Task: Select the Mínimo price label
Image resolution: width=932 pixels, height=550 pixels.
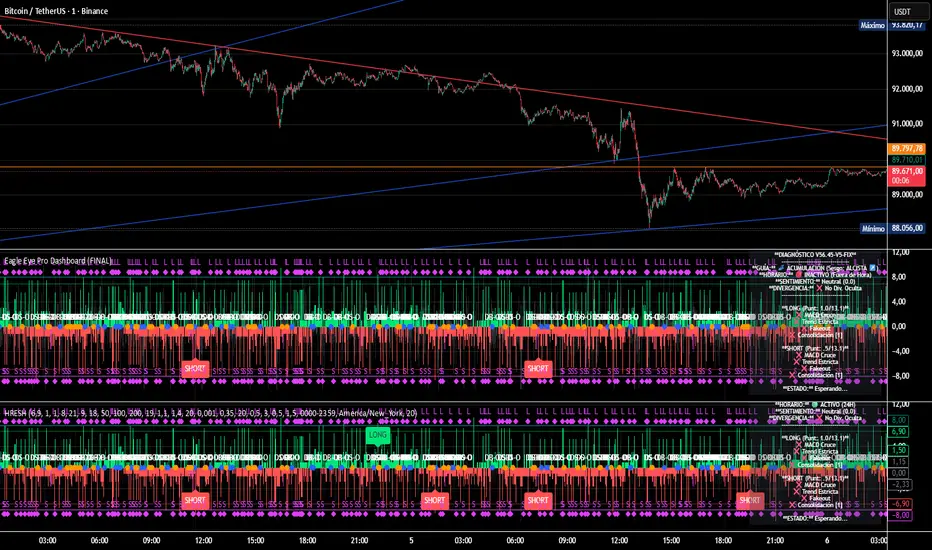Action: 873,228
